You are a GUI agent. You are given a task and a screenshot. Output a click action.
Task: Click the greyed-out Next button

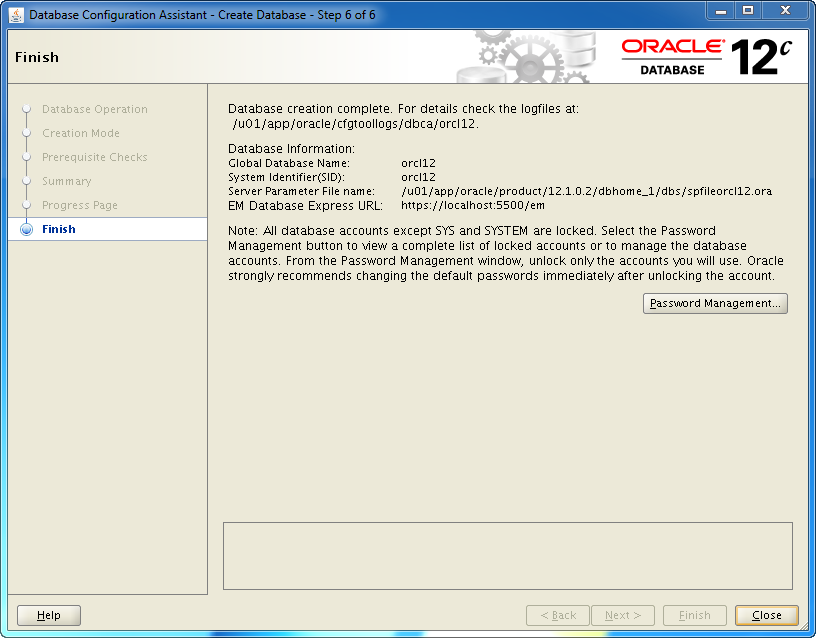623,615
